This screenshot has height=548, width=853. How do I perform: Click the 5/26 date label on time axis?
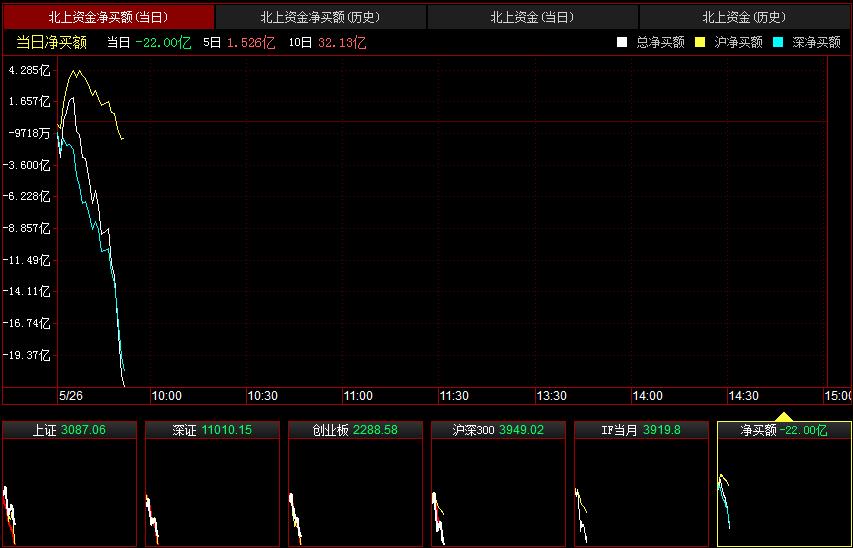(70, 396)
